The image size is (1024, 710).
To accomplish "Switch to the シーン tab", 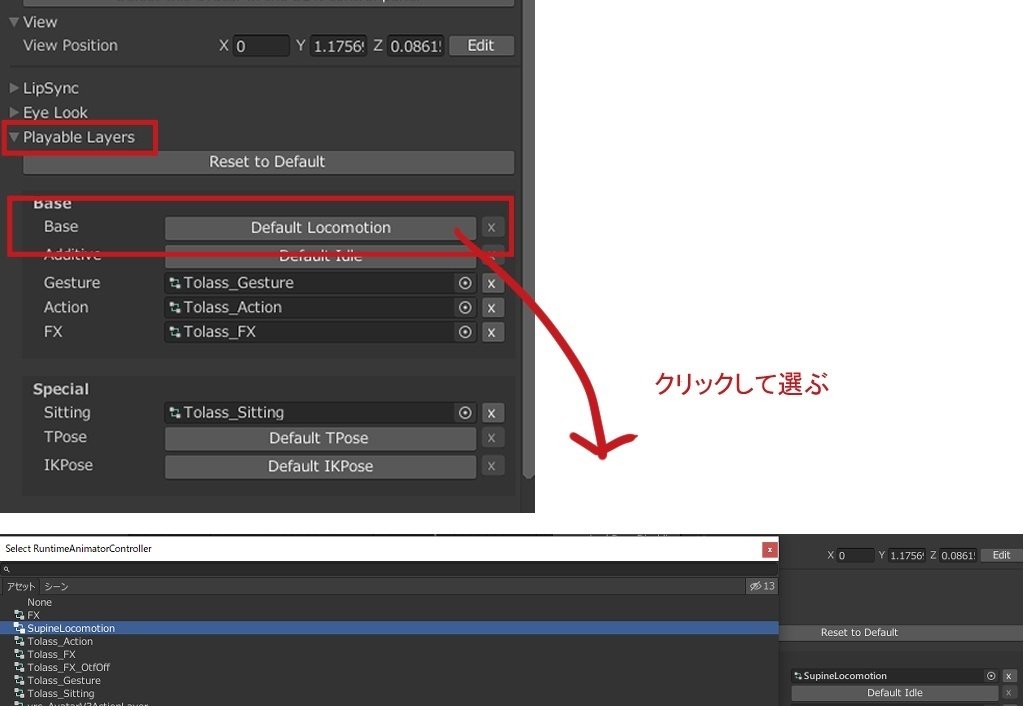I will pos(55,586).
